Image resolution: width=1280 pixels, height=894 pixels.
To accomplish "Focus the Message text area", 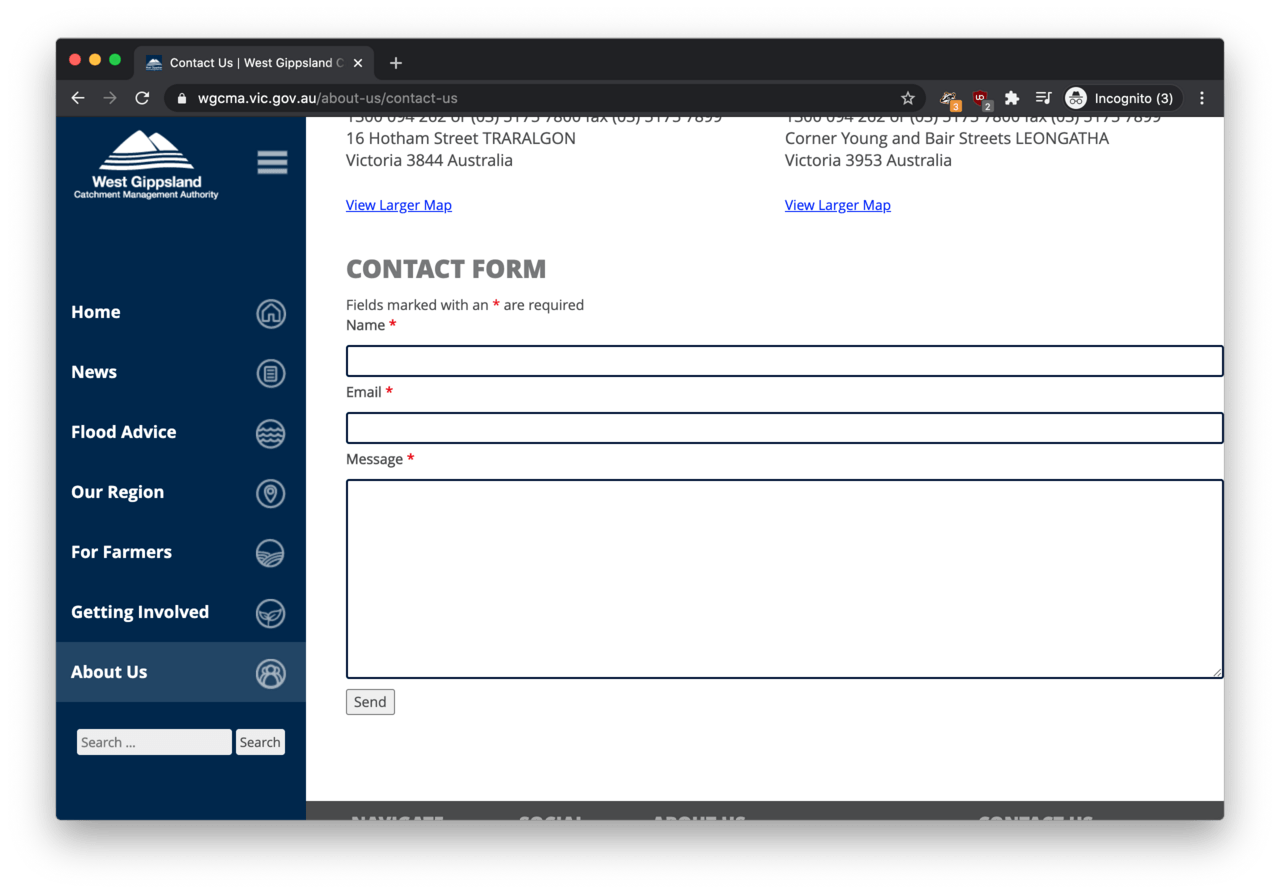I will click(x=785, y=579).
